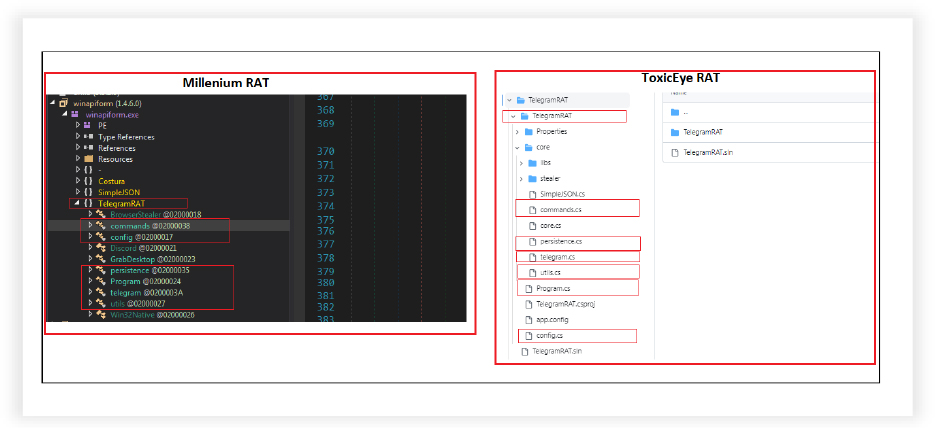Collapse top-level TelegramRAT folder chevron in ToxicEye tree

click(509, 100)
